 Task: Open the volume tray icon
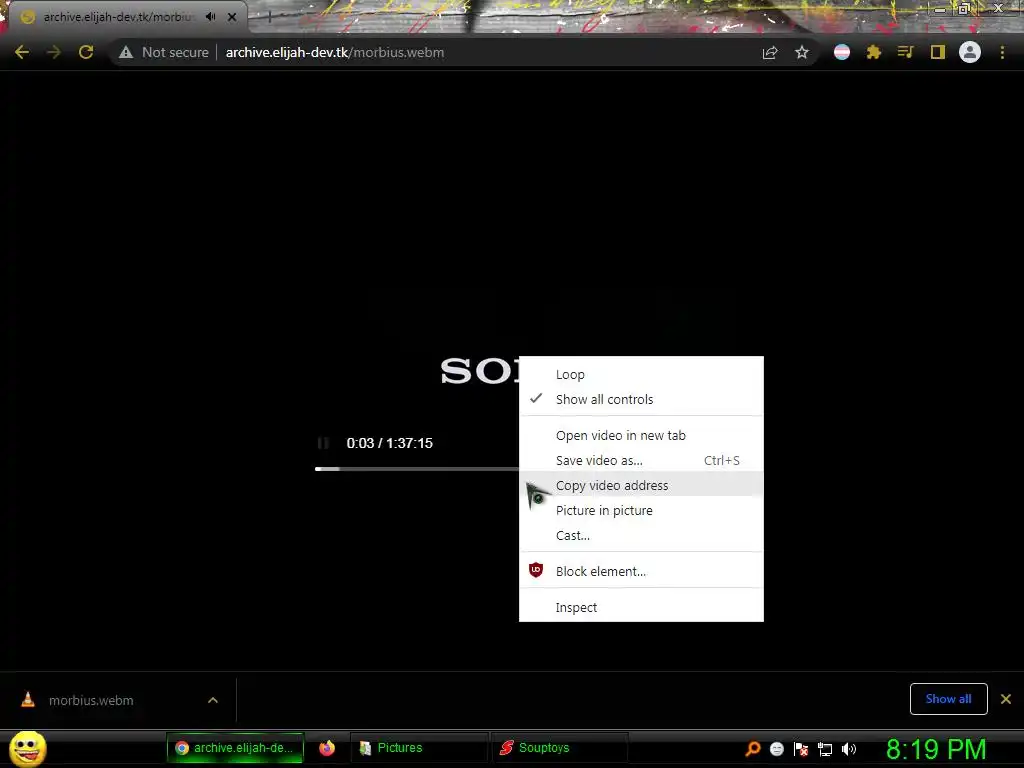848,748
